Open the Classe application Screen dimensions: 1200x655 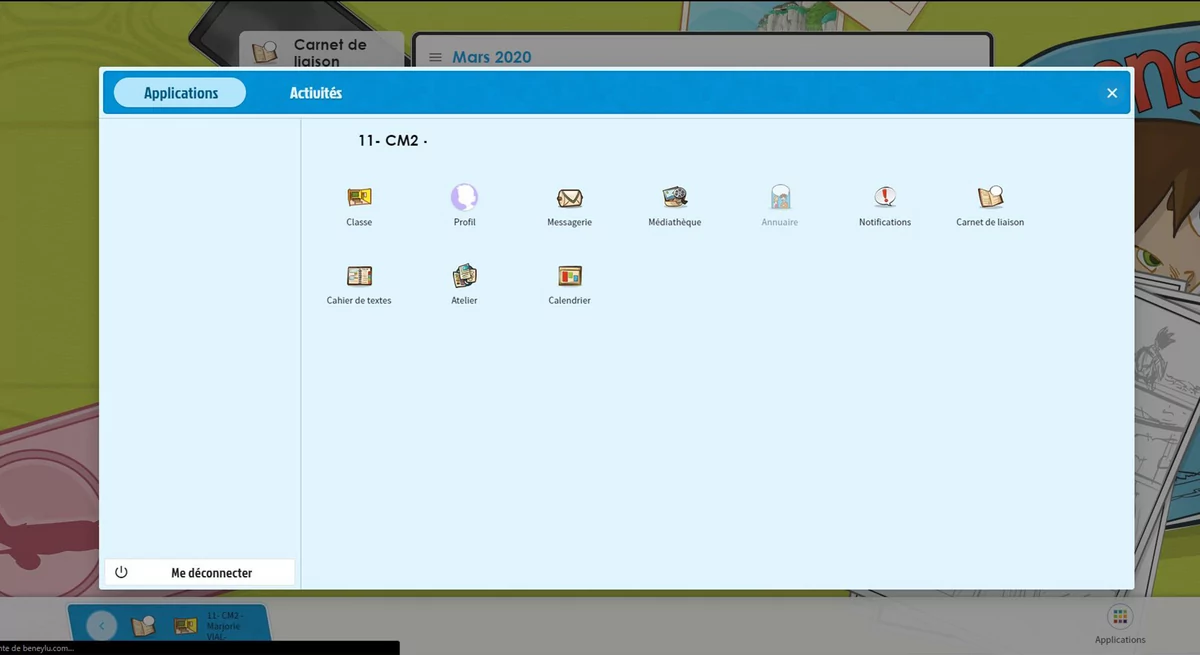359,198
